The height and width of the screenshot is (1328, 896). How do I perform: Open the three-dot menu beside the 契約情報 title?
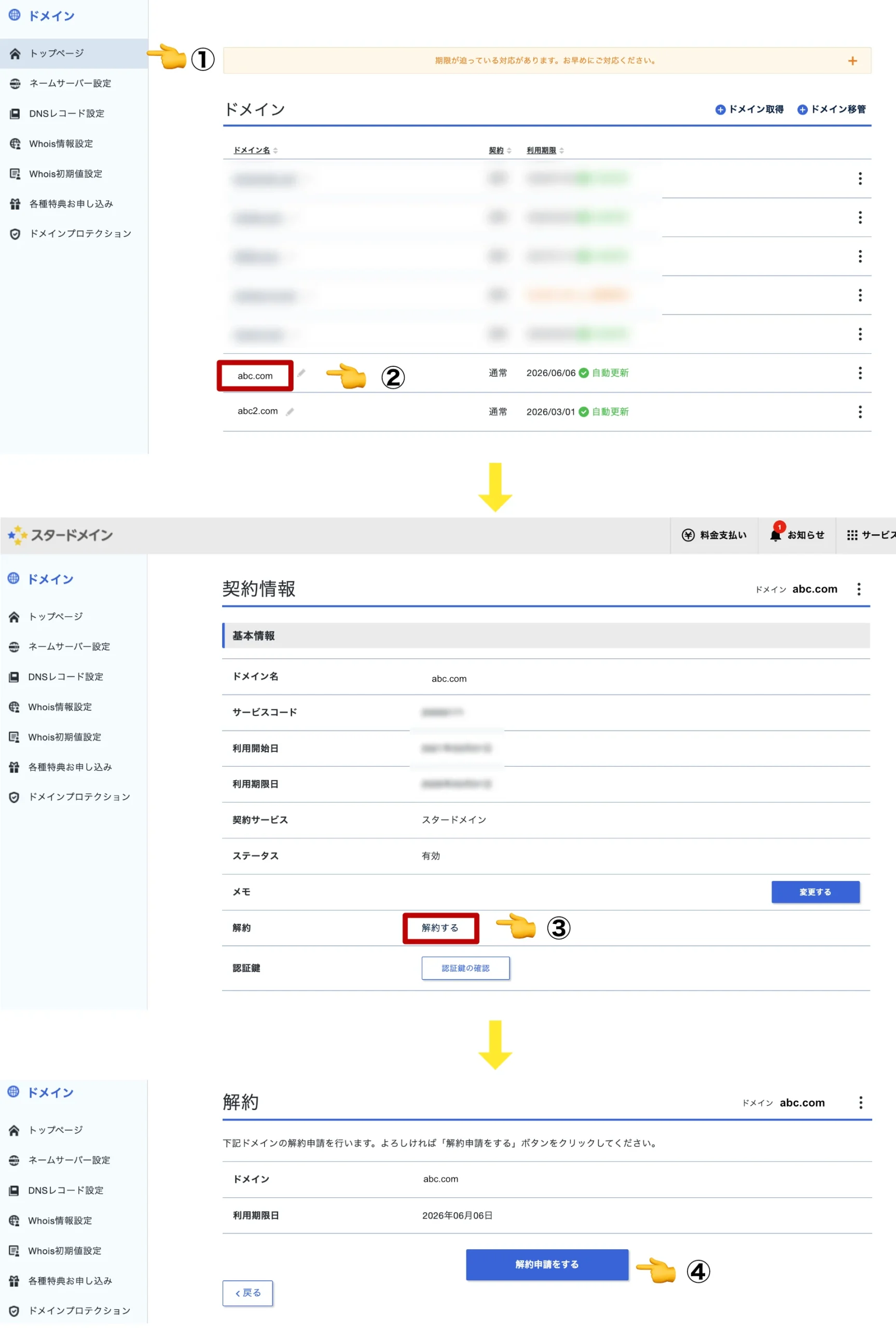[858, 589]
